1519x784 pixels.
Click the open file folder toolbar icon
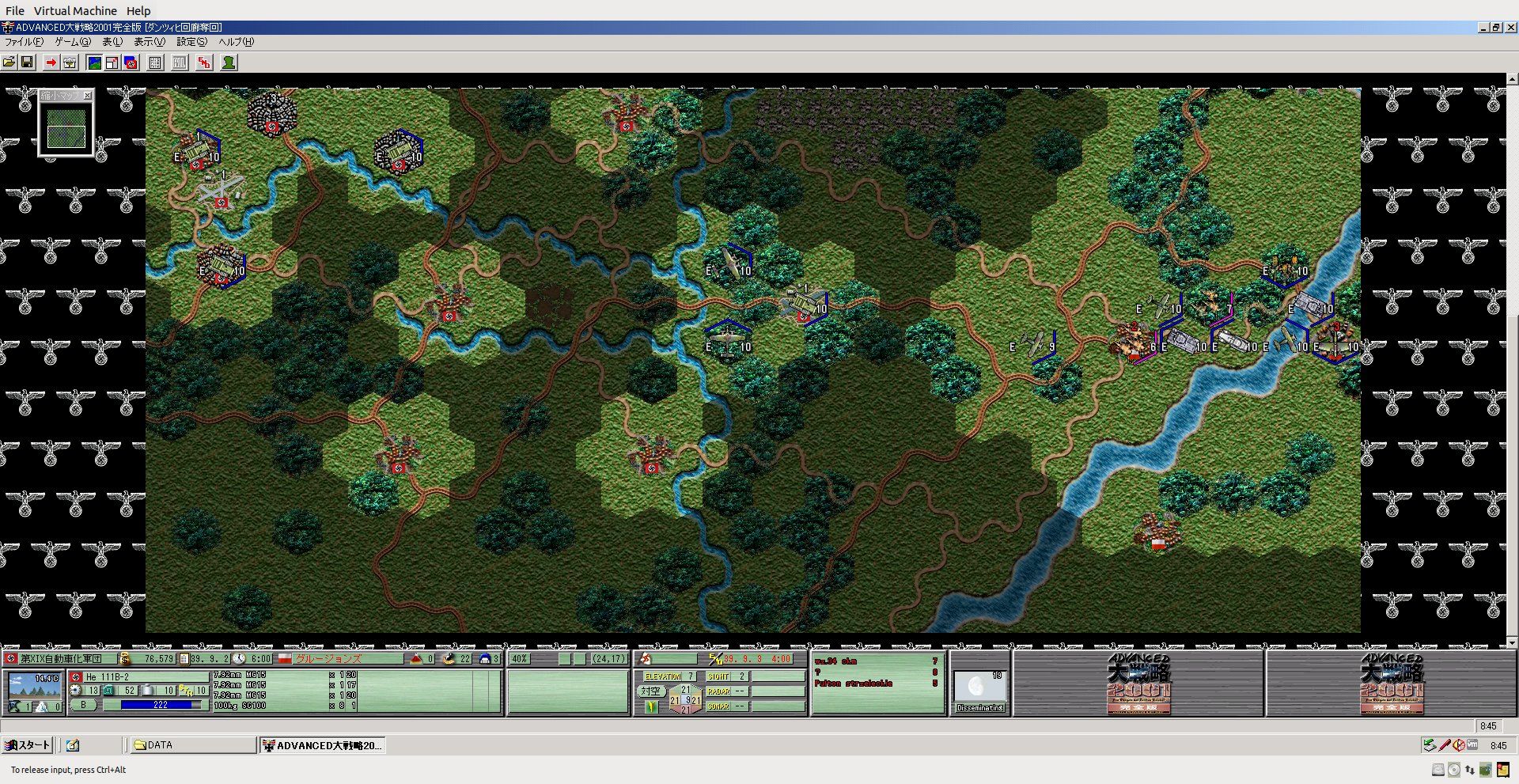[9, 62]
